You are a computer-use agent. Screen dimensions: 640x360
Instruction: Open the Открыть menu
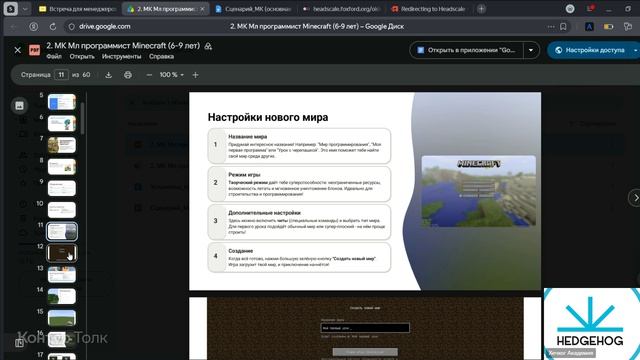tap(82, 56)
